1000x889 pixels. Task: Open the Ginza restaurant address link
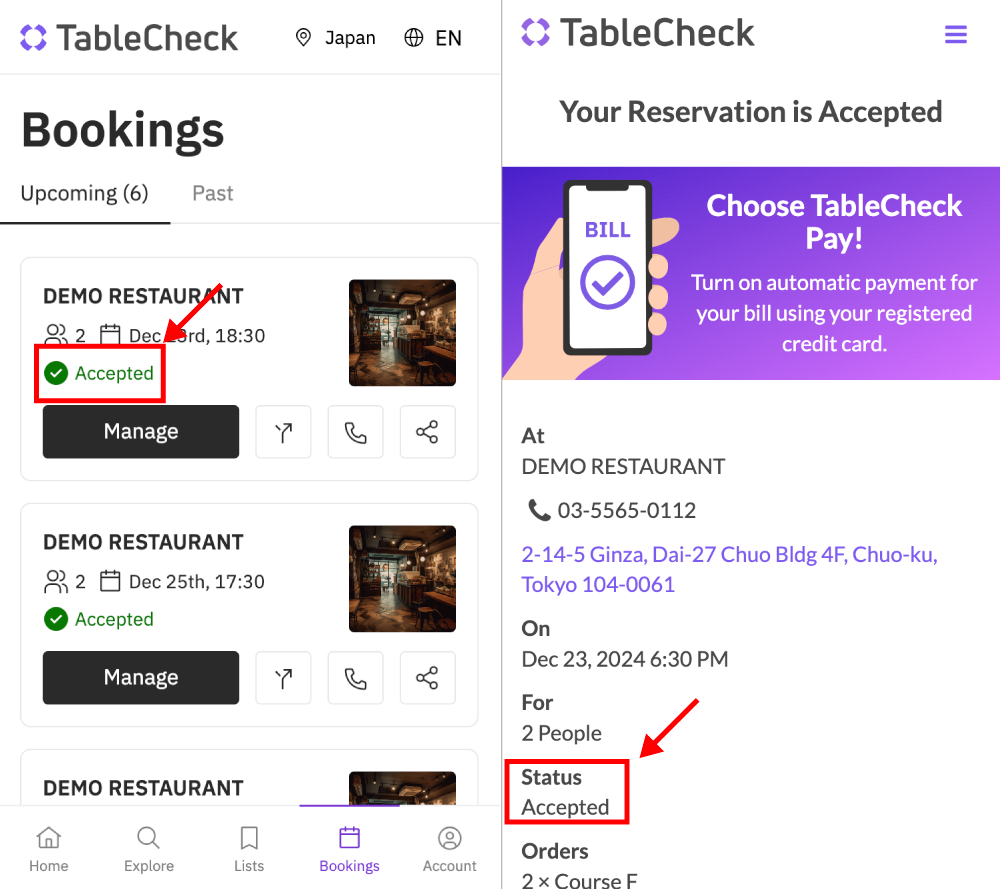point(729,569)
